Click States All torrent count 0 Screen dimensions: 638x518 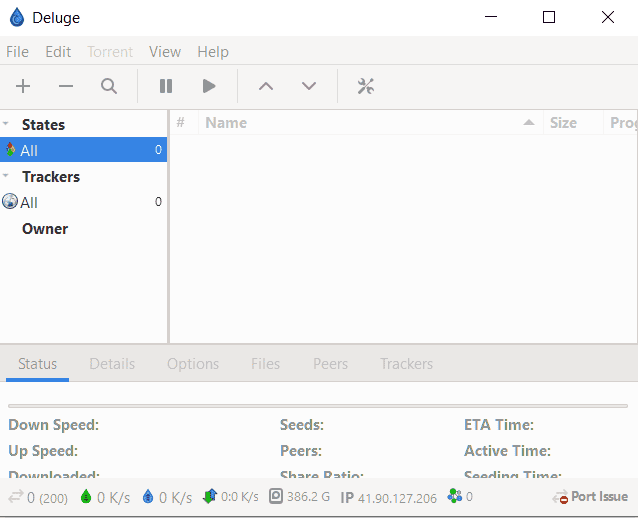click(x=158, y=150)
